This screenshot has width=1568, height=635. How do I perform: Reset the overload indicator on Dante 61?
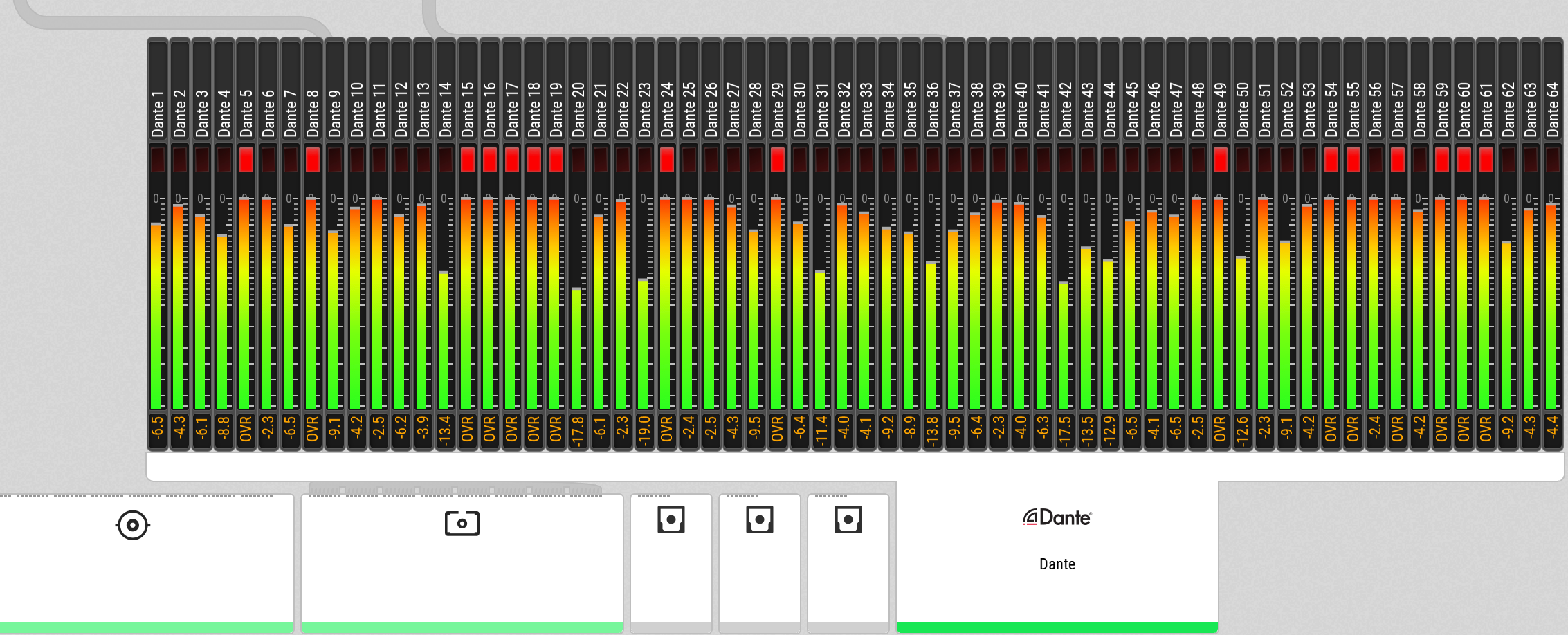pos(1486,160)
